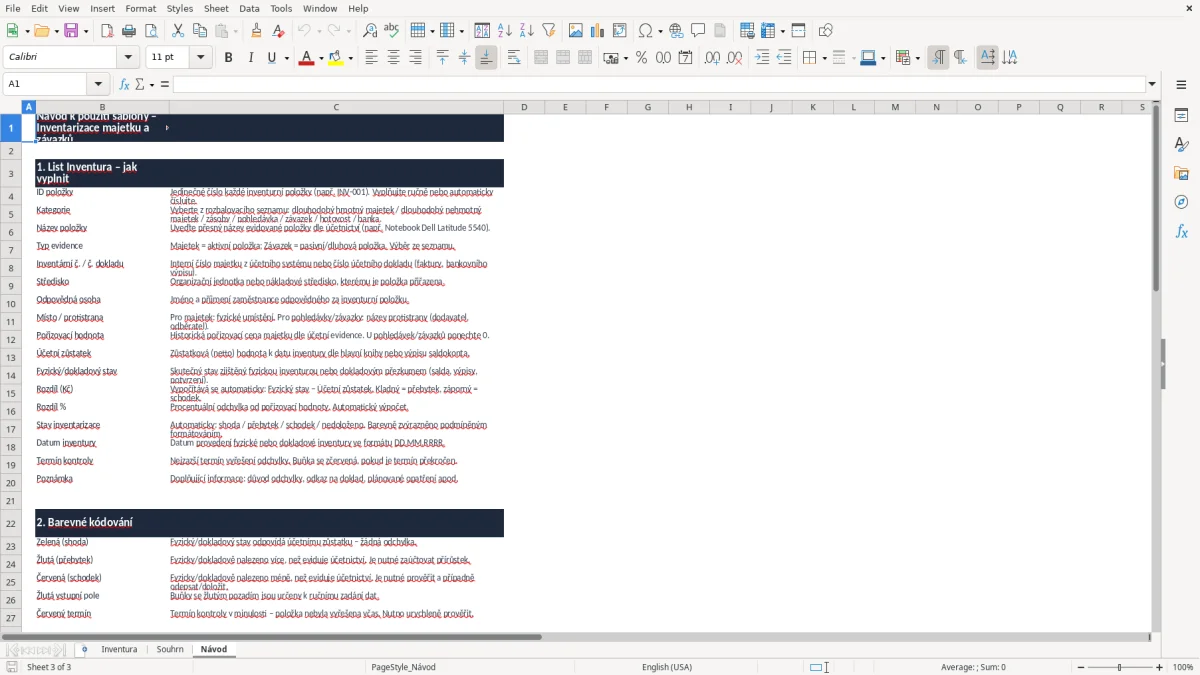This screenshot has height=675, width=1200.
Task: Open the Function Wizard icon
Action: click(124, 84)
